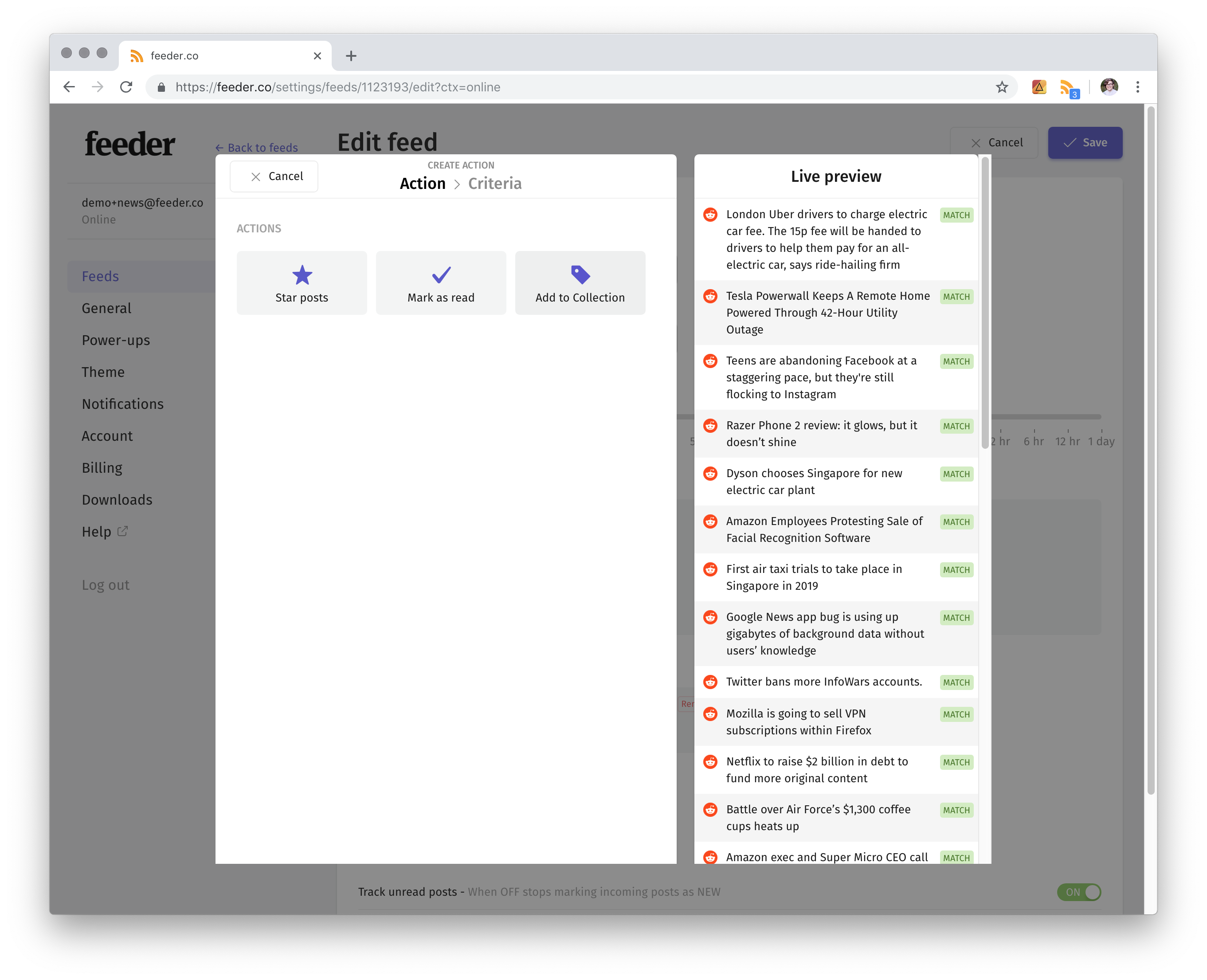
Task: Open Notifications settings in sidebar
Action: pos(122,404)
